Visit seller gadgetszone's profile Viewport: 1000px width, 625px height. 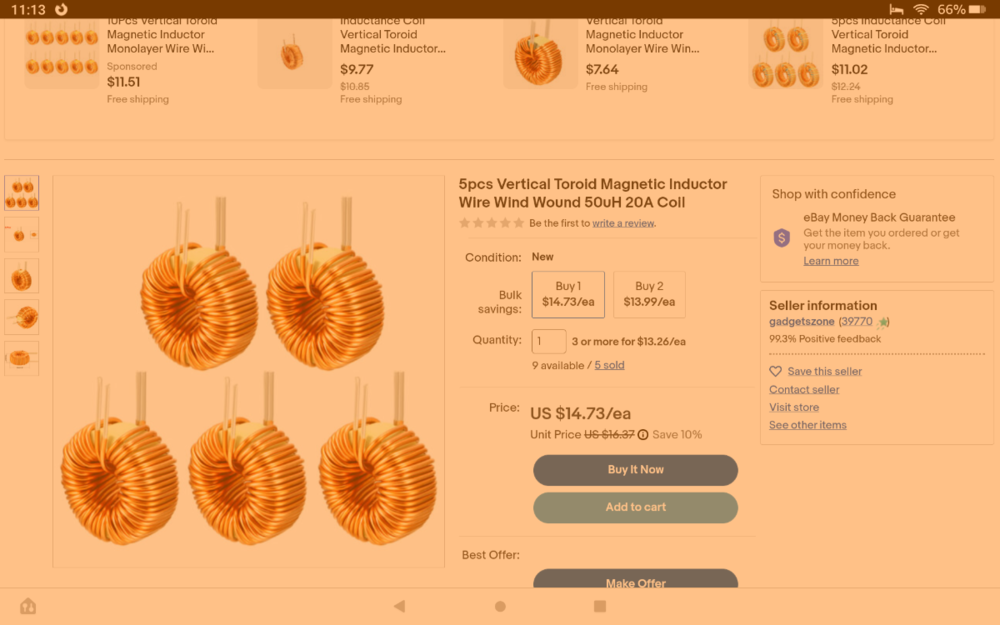click(x=801, y=321)
